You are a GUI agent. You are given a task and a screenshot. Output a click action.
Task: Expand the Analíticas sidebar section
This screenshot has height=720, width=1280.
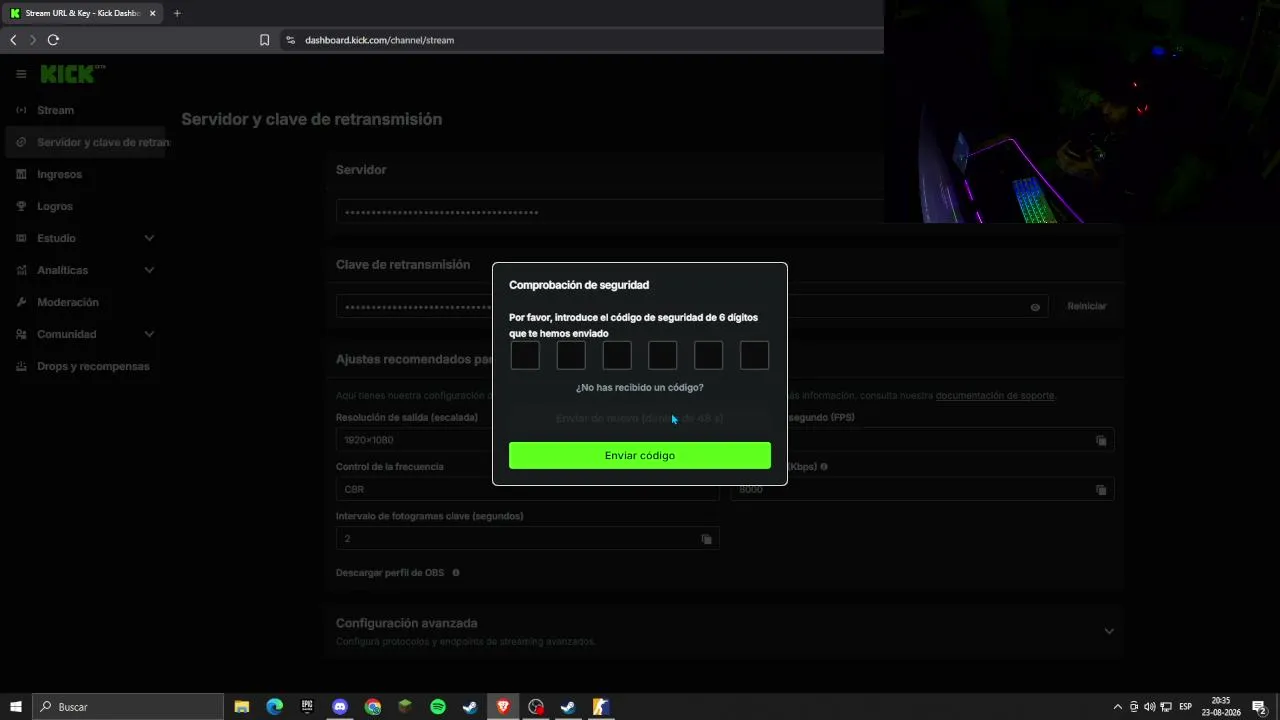point(149,270)
